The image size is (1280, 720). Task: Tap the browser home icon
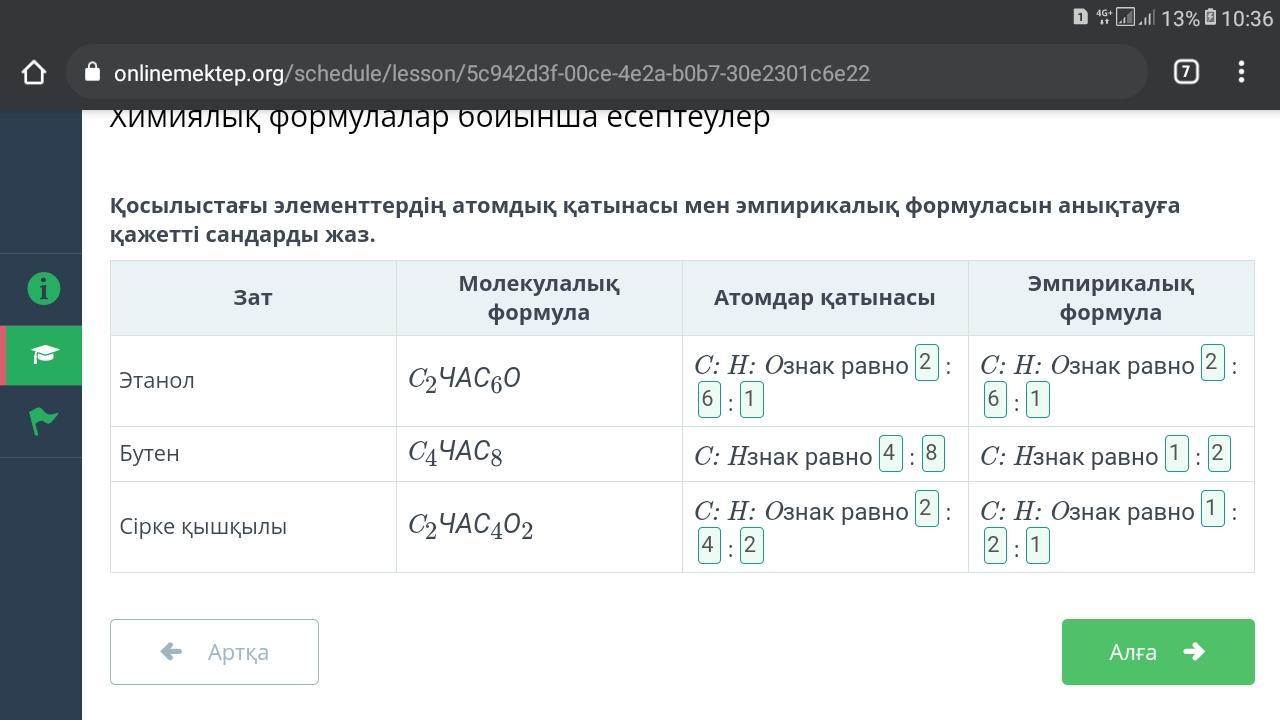click(x=34, y=73)
